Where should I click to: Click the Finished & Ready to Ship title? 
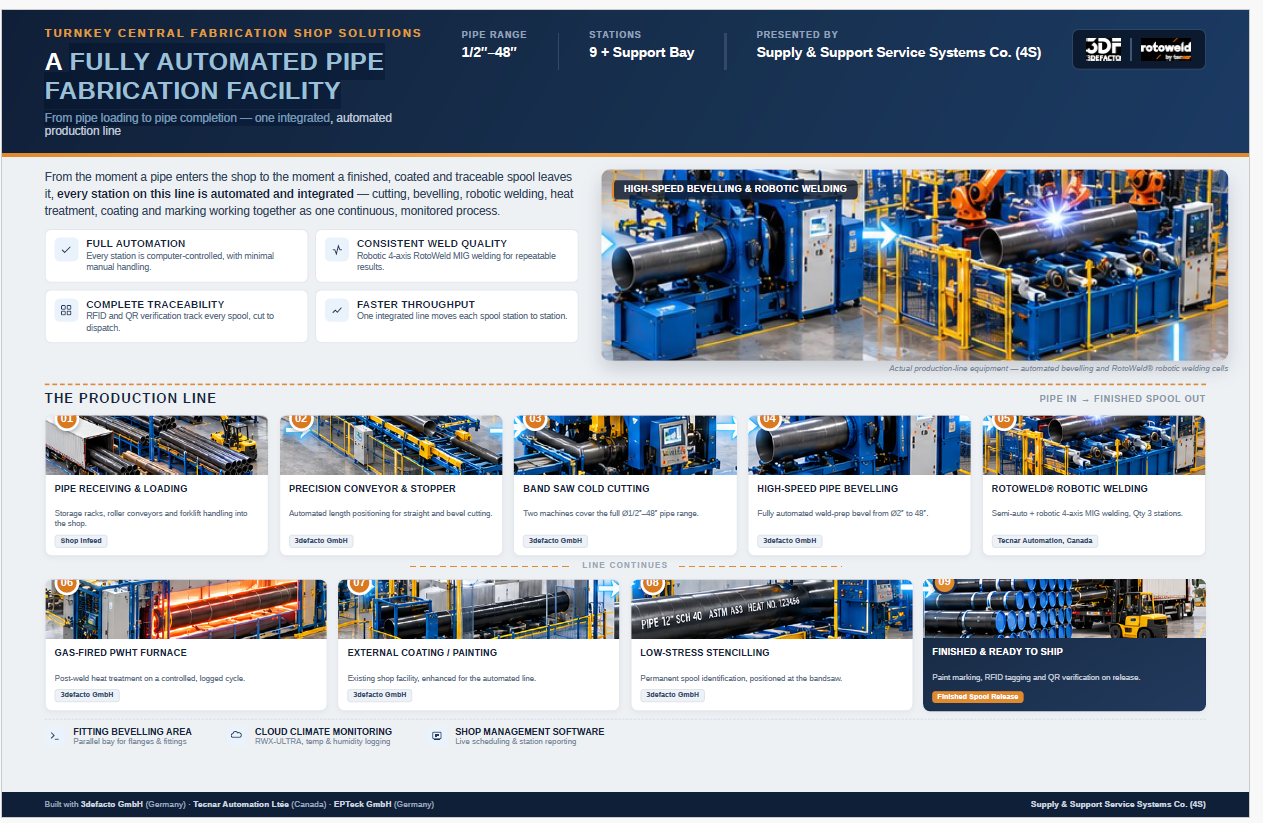click(997, 652)
